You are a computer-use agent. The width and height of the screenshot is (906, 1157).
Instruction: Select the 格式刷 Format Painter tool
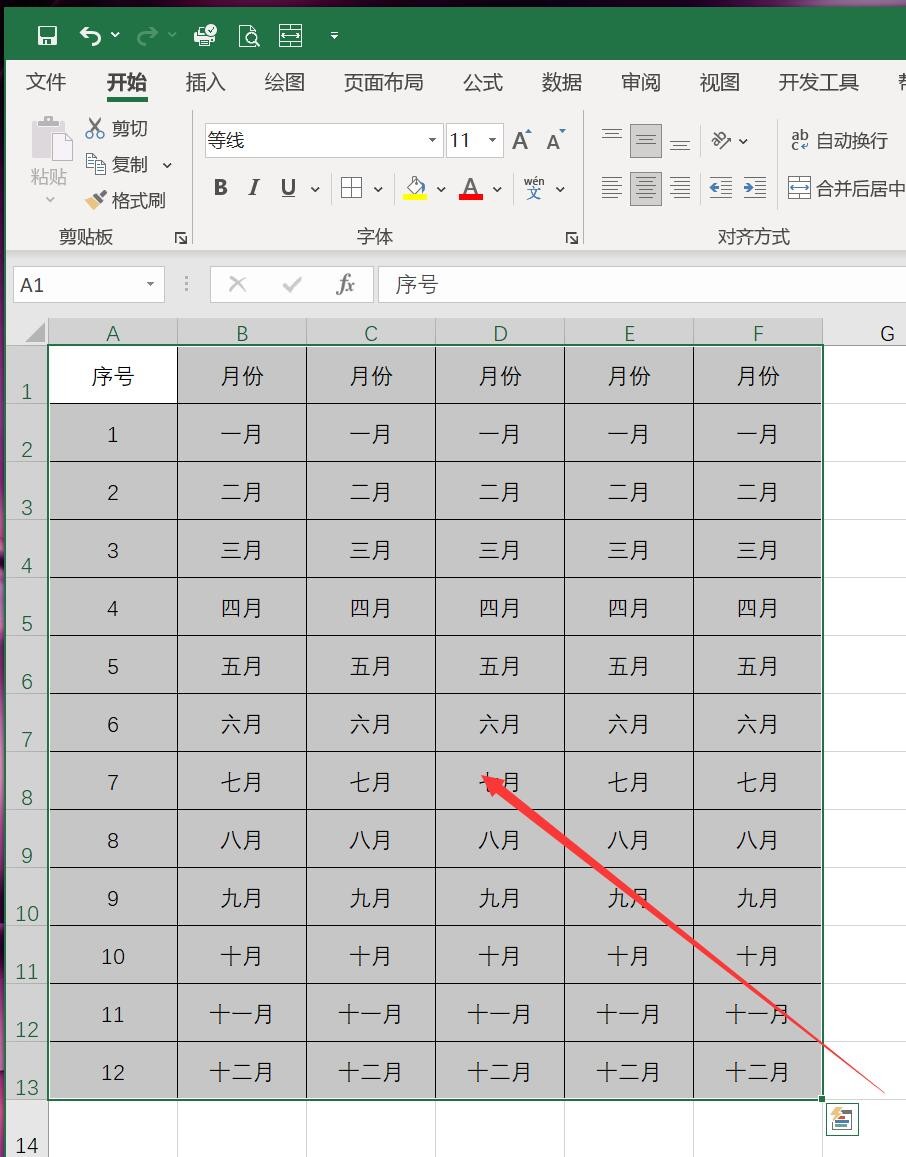click(126, 200)
